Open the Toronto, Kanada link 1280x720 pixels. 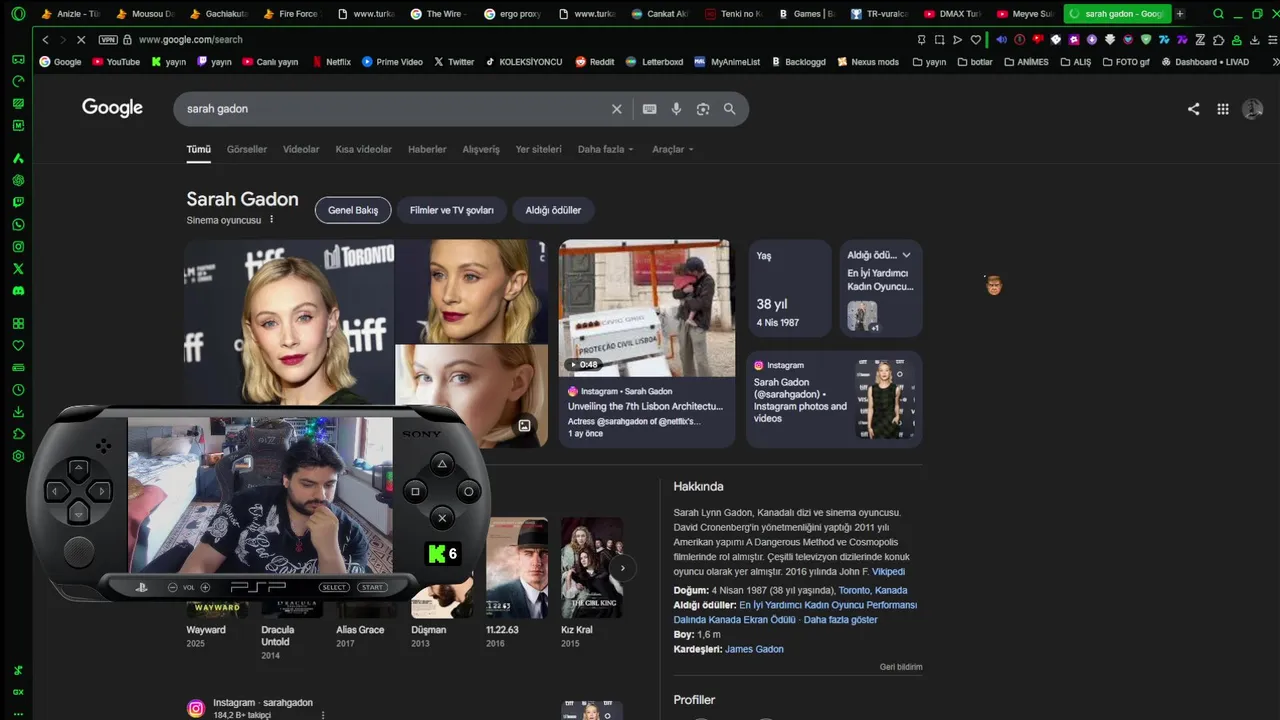coord(873,590)
